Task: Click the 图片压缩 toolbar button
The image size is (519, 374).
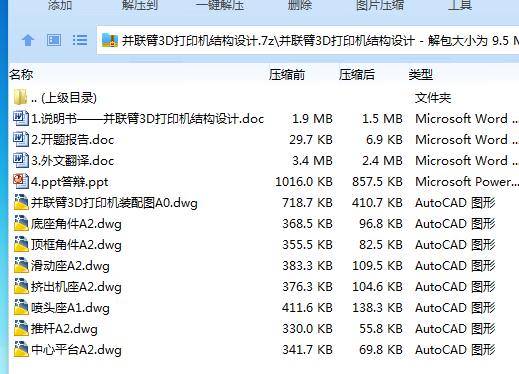Action: (x=380, y=5)
